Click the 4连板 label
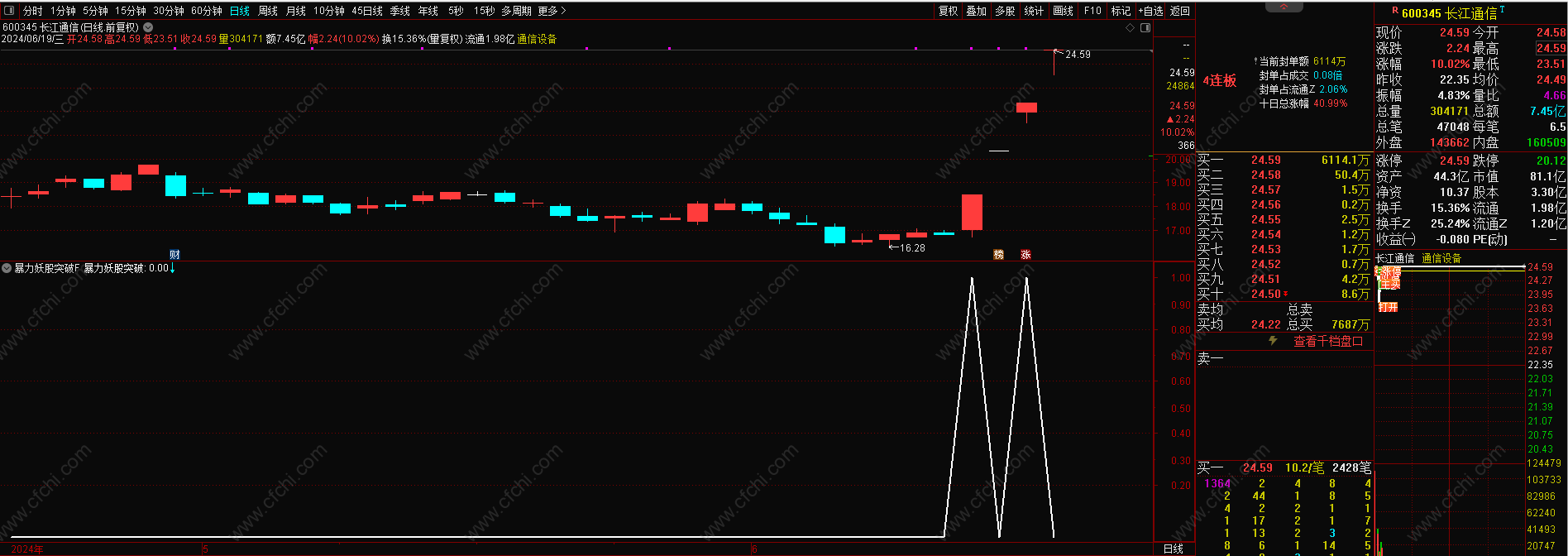The width and height of the screenshot is (1568, 556). (x=1220, y=80)
